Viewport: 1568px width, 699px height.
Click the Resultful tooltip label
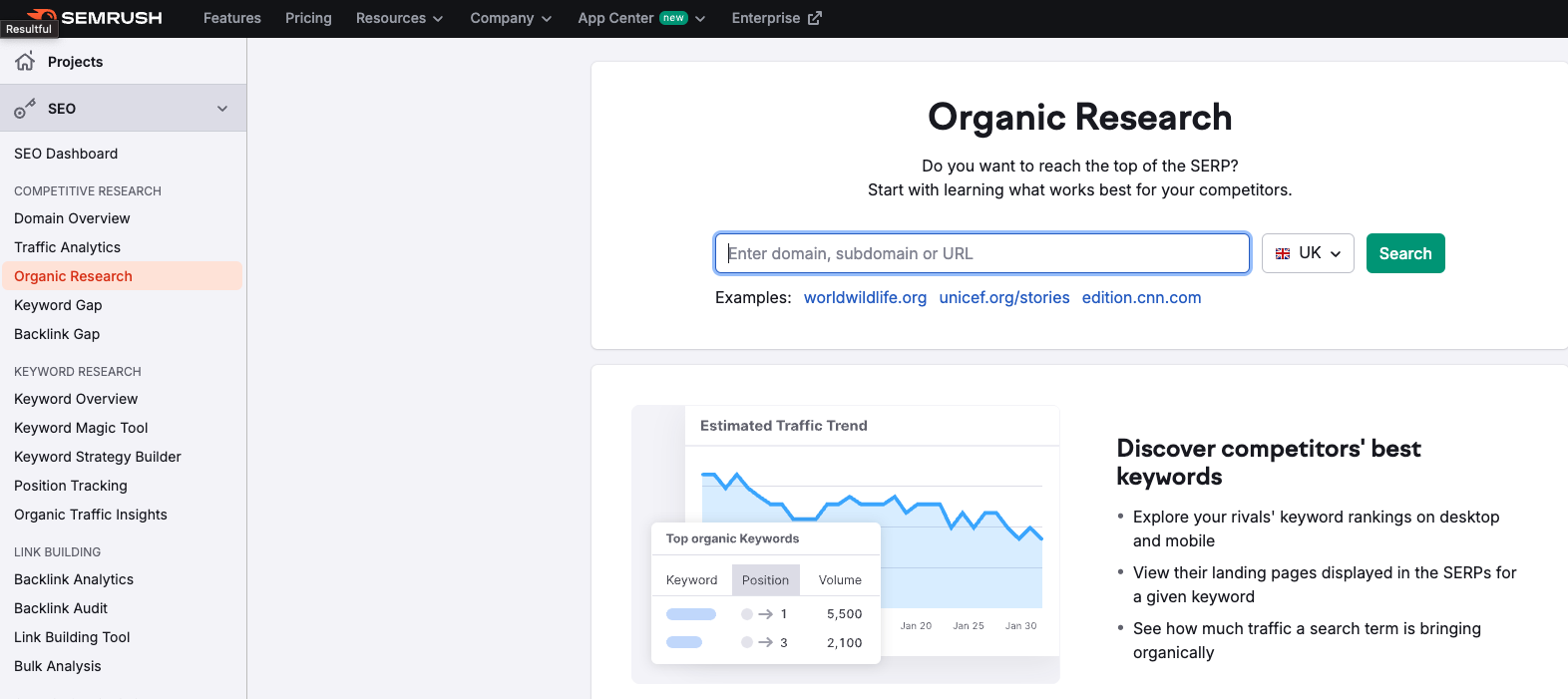coord(29,29)
